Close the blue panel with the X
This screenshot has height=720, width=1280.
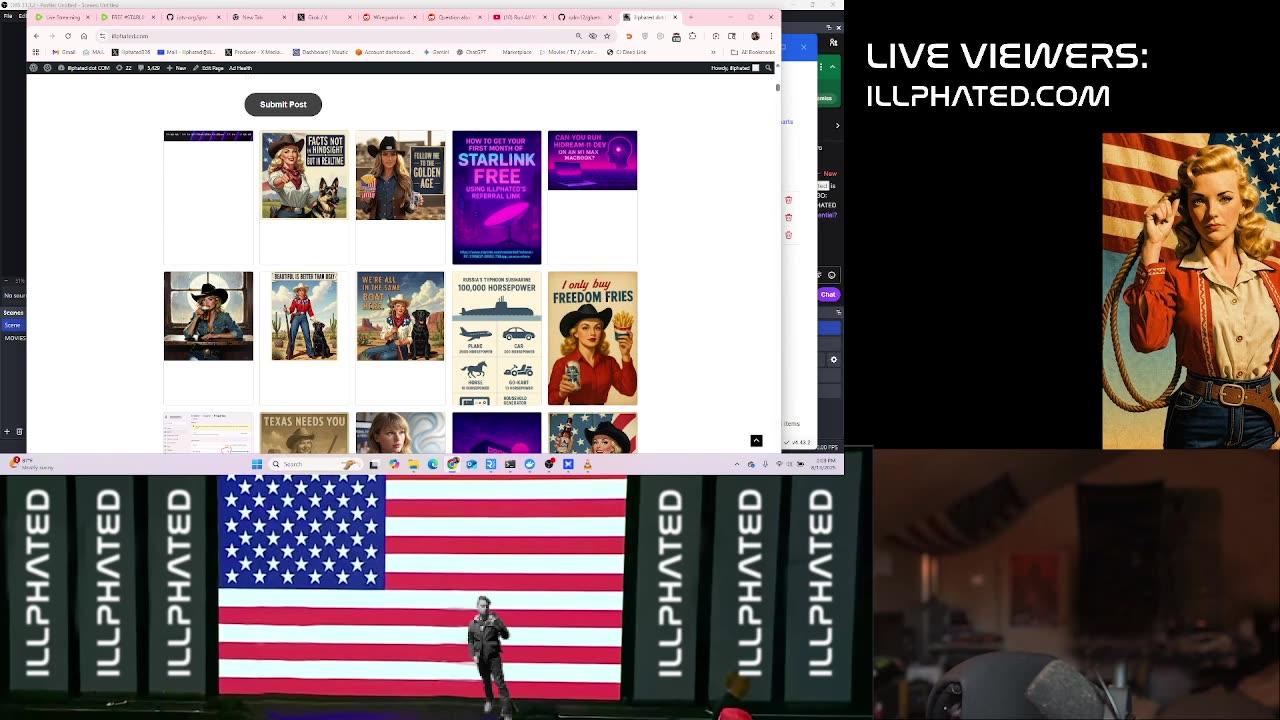coord(803,47)
